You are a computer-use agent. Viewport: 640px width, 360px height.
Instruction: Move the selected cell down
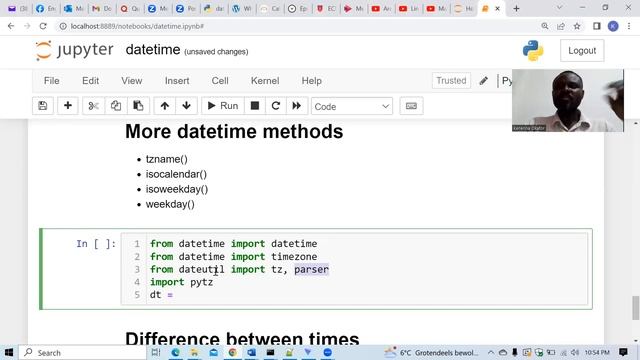[187, 106]
